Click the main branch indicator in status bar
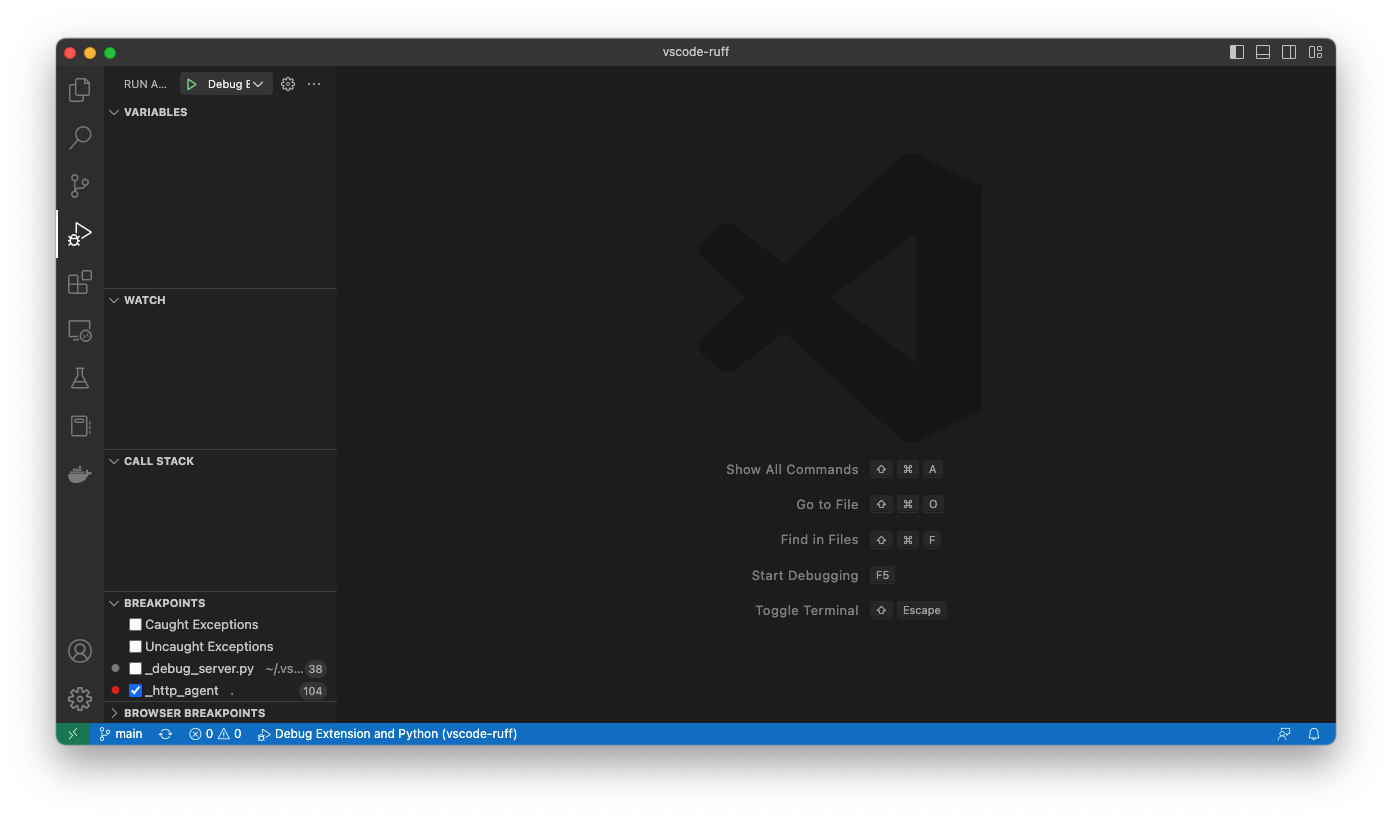Image resolution: width=1392 pixels, height=819 pixels. (120, 733)
